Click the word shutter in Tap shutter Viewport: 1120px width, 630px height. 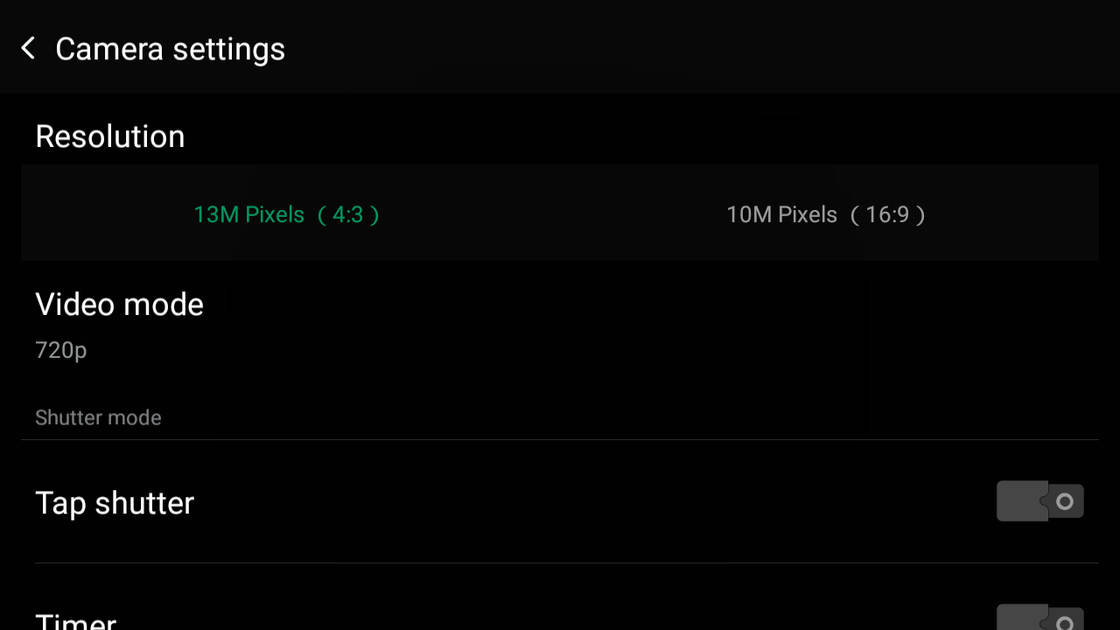coord(144,503)
